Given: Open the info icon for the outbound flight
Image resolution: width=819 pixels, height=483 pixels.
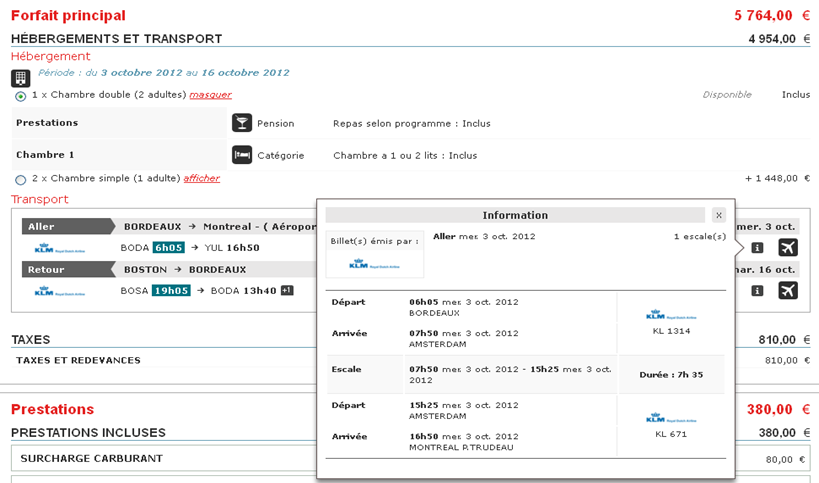Looking at the screenshot, I should (x=758, y=248).
